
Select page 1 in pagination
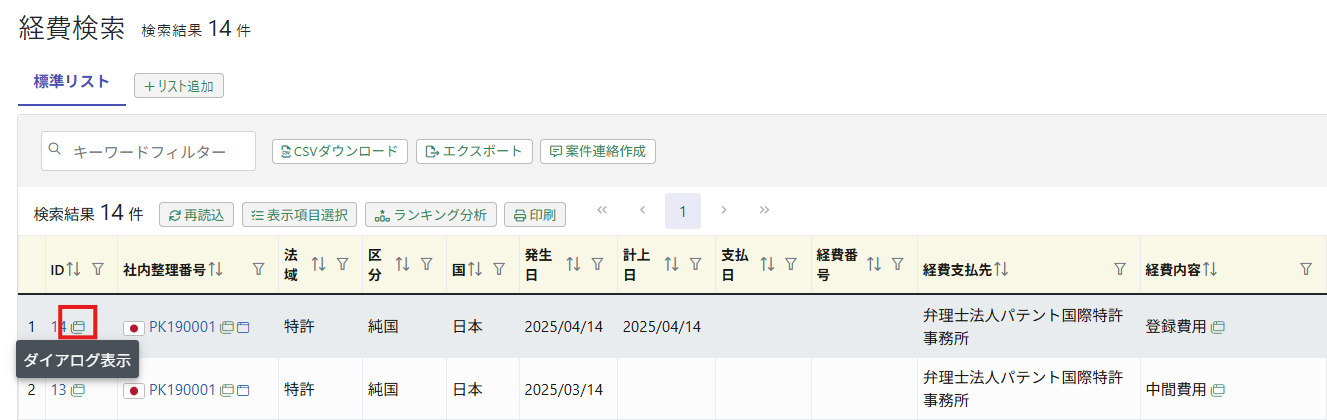683,211
